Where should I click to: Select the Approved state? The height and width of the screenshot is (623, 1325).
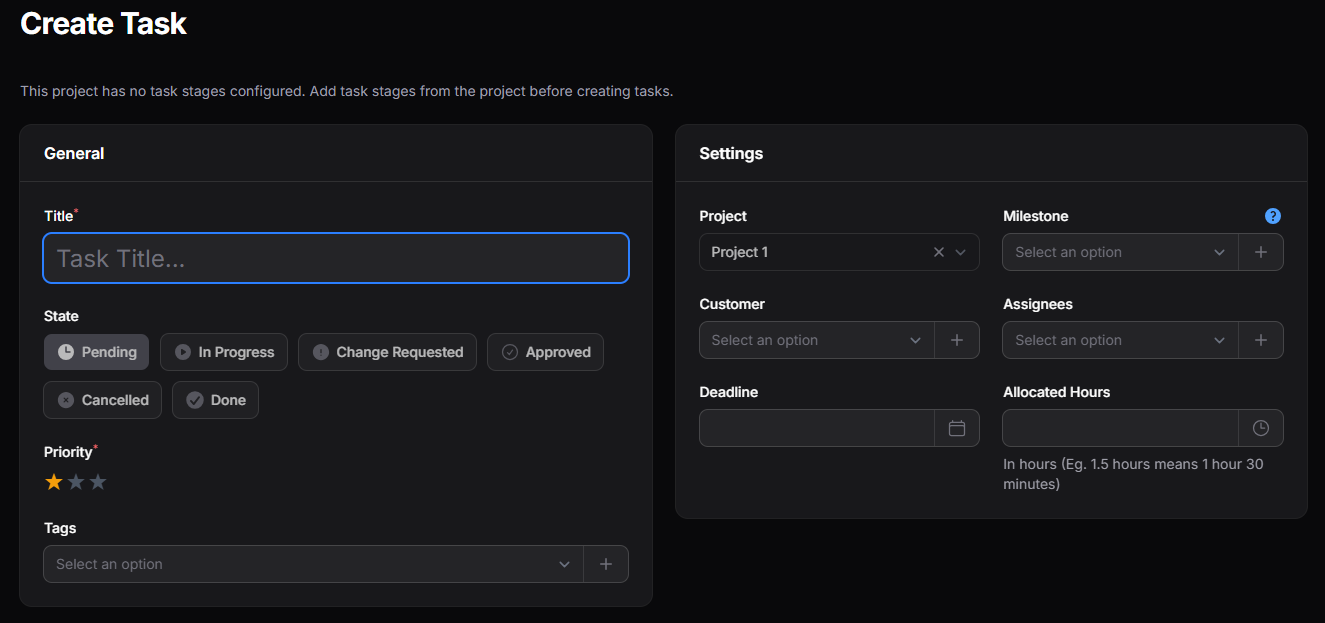[545, 352]
